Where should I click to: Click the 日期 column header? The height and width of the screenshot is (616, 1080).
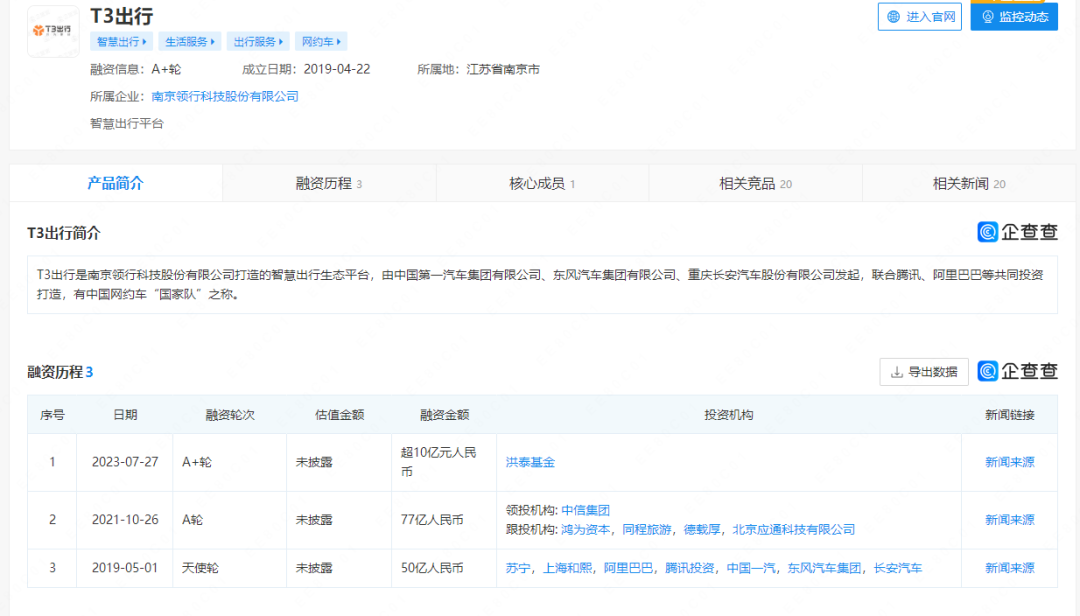pos(125,415)
